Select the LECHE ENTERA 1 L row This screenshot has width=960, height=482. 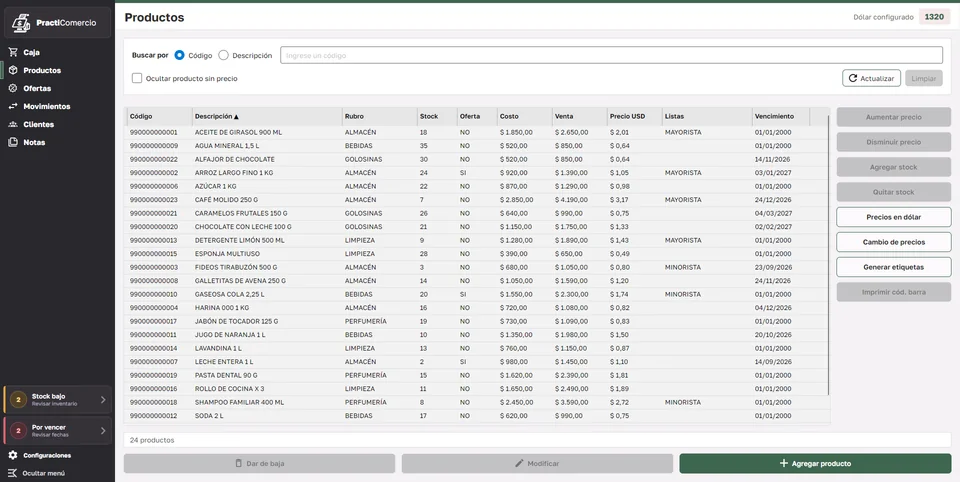(x=477, y=362)
